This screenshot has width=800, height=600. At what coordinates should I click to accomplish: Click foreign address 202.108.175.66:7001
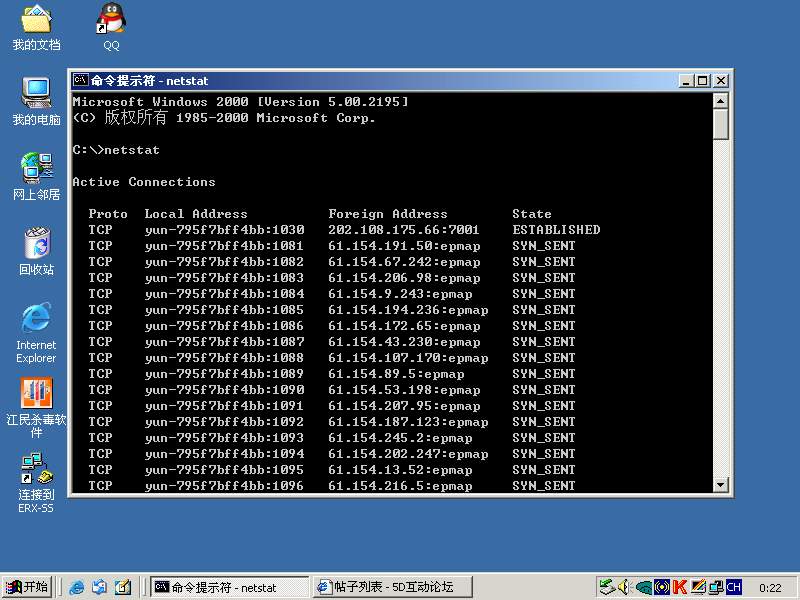click(404, 230)
